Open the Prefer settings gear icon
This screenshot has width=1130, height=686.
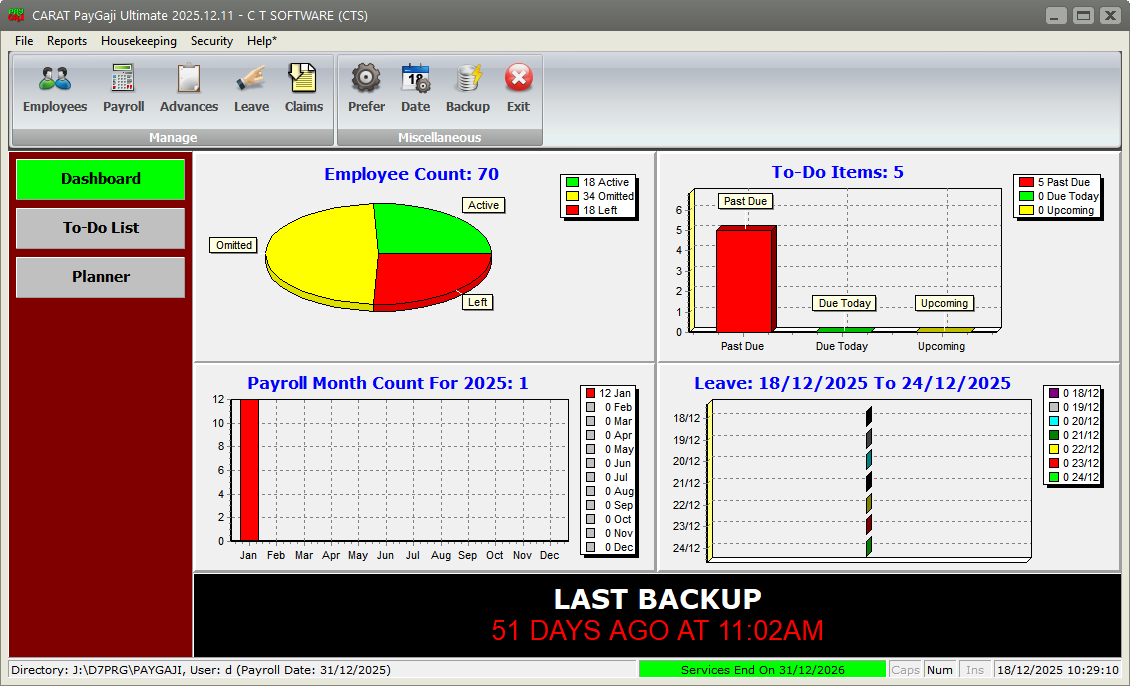(x=366, y=79)
